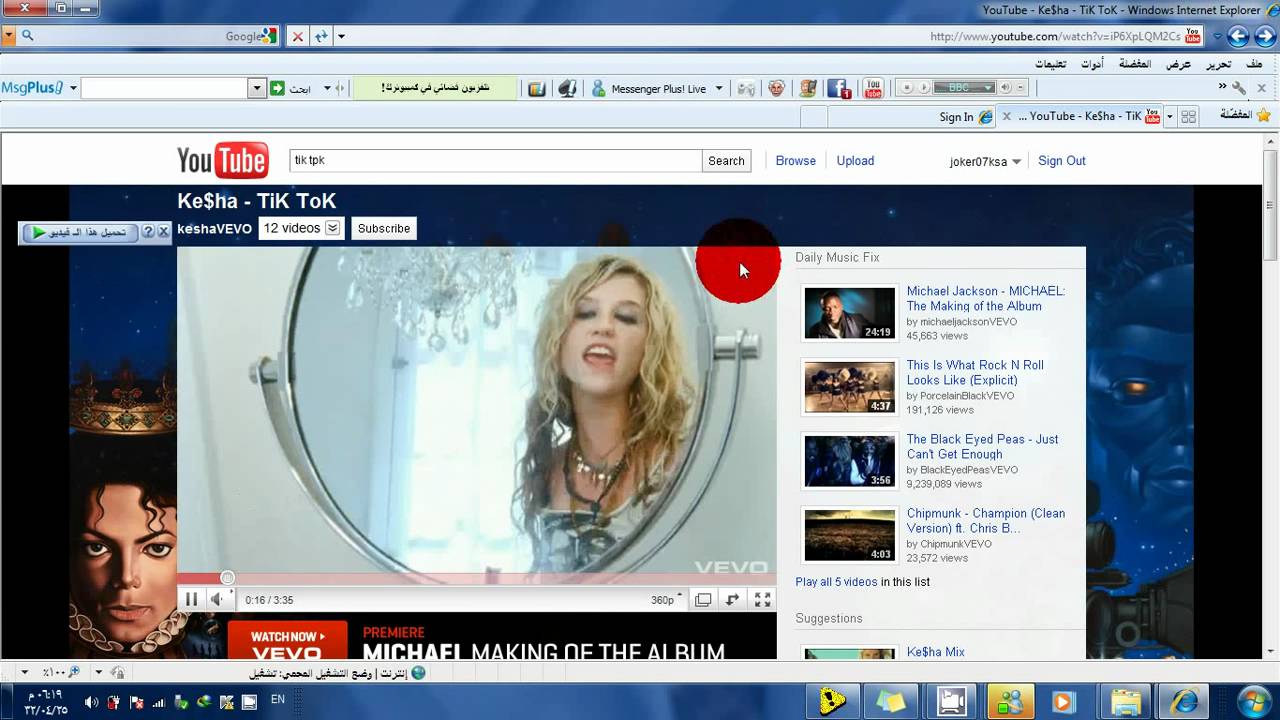This screenshot has height=720, width=1280.
Task: Open the Arabic Edit menu (تحرير)
Action: tap(1218, 64)
